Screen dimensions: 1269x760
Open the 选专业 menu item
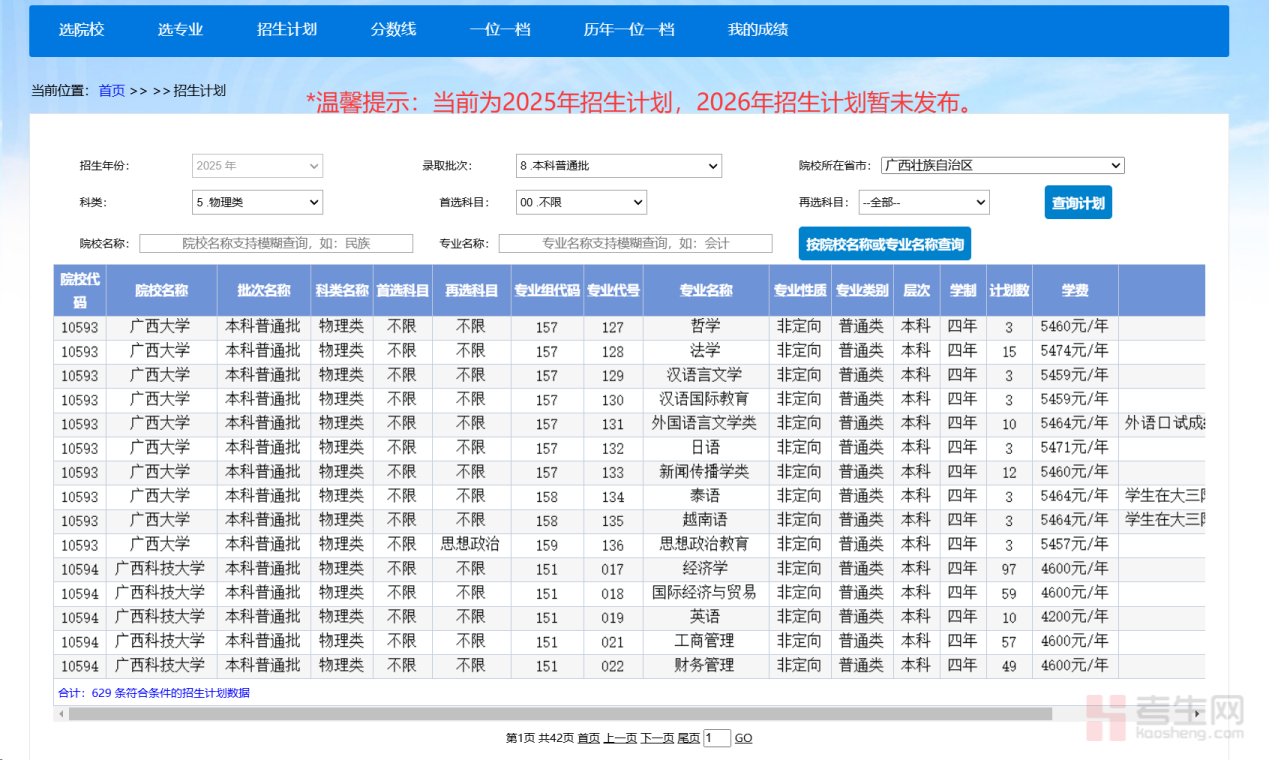(180, 30)
